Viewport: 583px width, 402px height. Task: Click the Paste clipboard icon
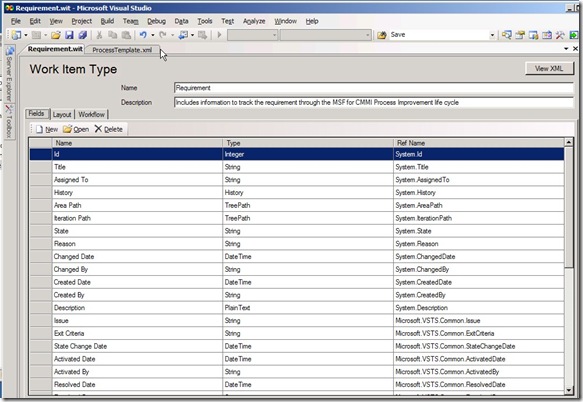pyautogui.click(x=126, y=35)
